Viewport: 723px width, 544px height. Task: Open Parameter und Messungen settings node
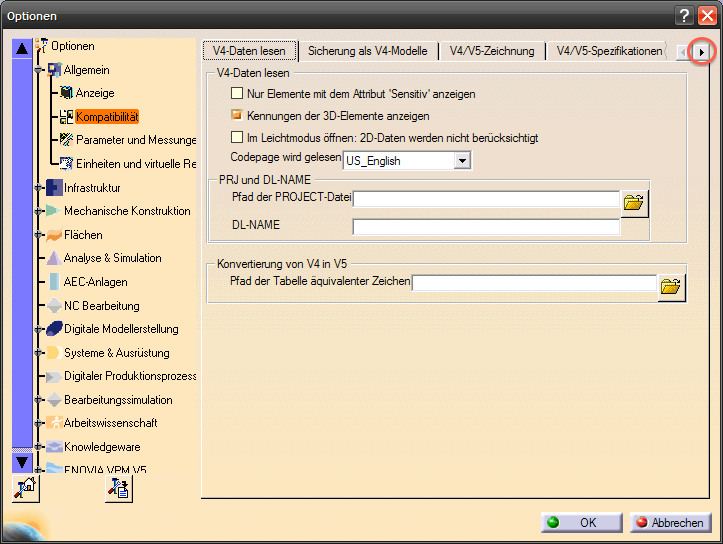click(135, 140)
